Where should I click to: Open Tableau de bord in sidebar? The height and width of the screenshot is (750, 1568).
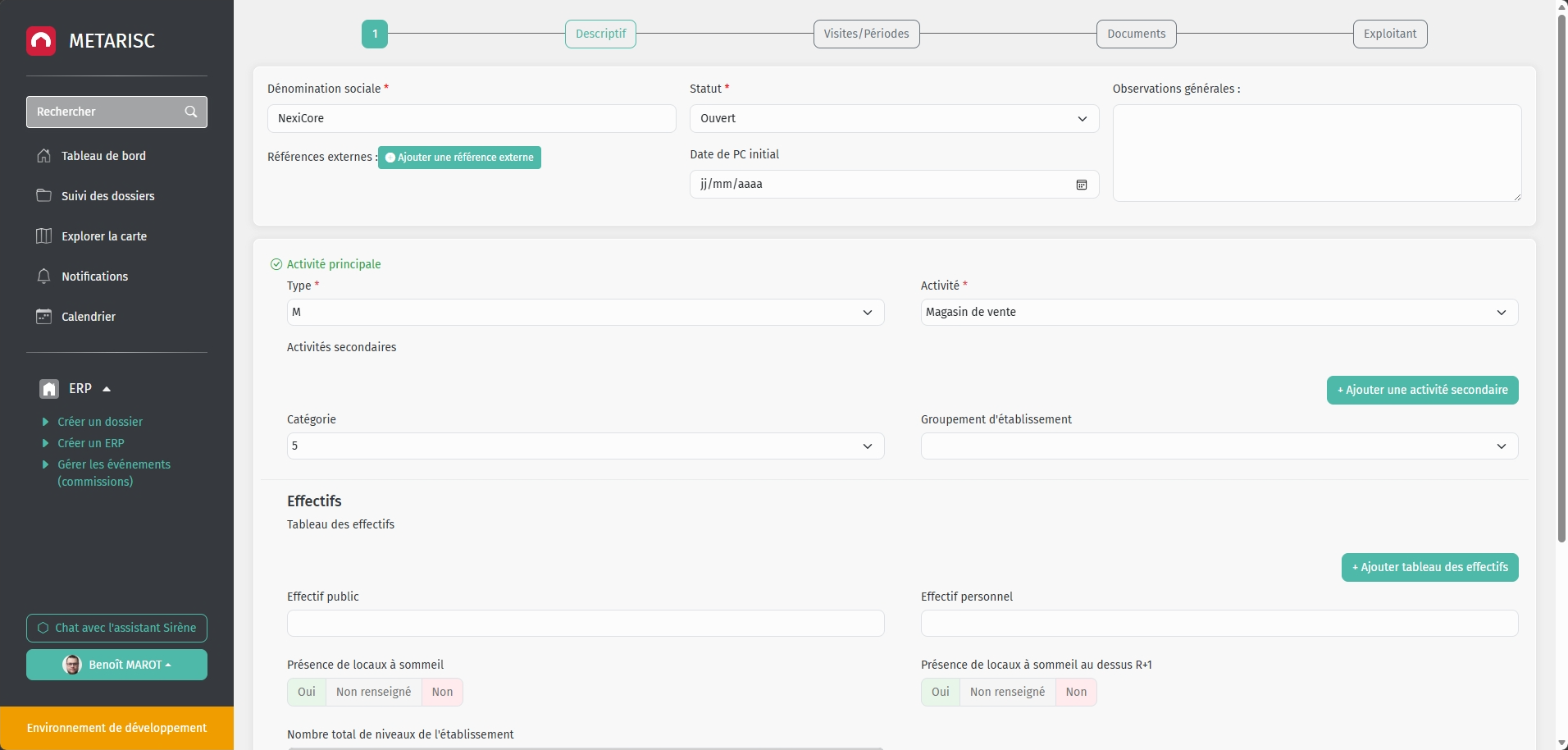click(103, 156)
